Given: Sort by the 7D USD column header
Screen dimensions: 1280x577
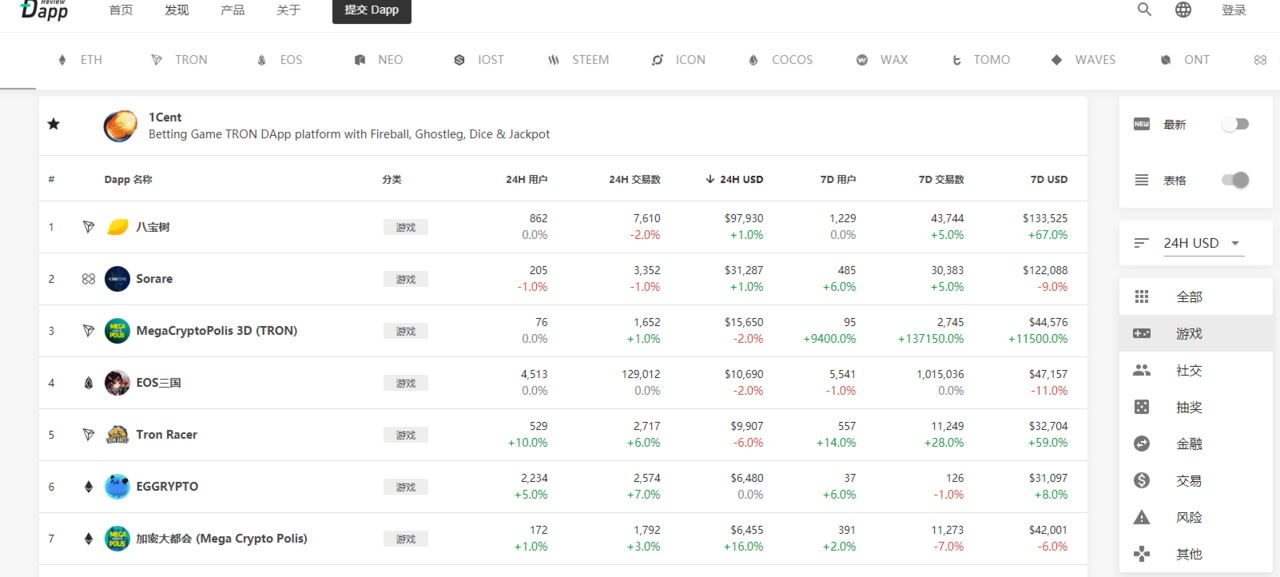Looking at the screenshot, I should 1049,180.
